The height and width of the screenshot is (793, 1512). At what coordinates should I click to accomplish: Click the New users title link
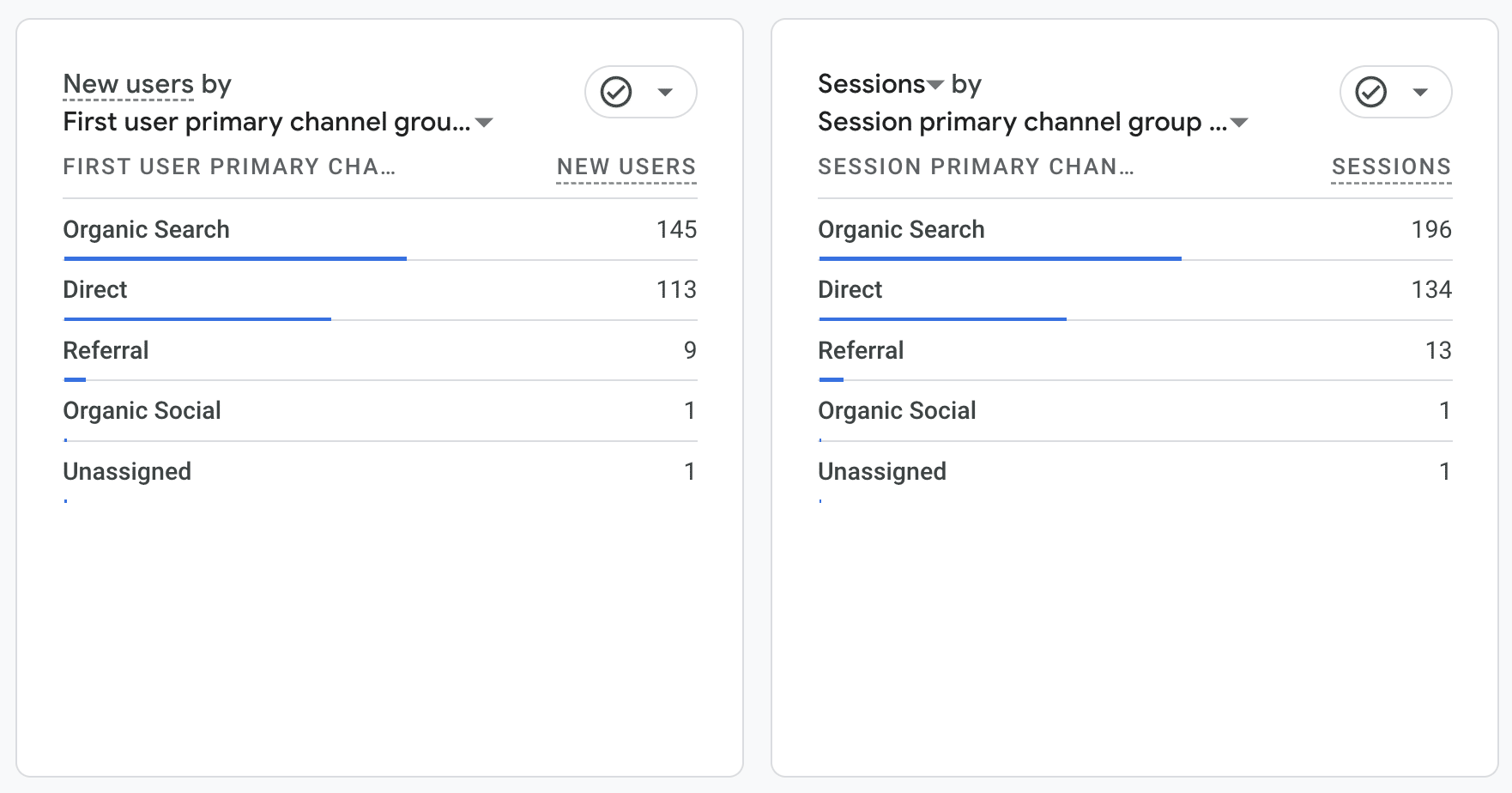click(129, 84)
